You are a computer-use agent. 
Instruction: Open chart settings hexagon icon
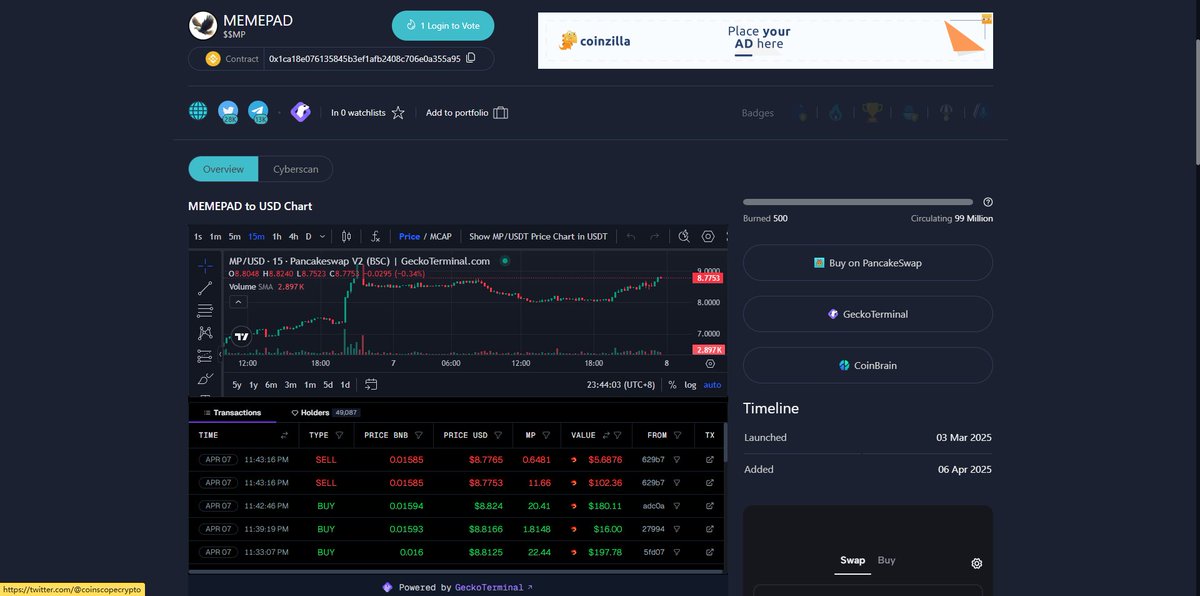[x=708, y=237]
